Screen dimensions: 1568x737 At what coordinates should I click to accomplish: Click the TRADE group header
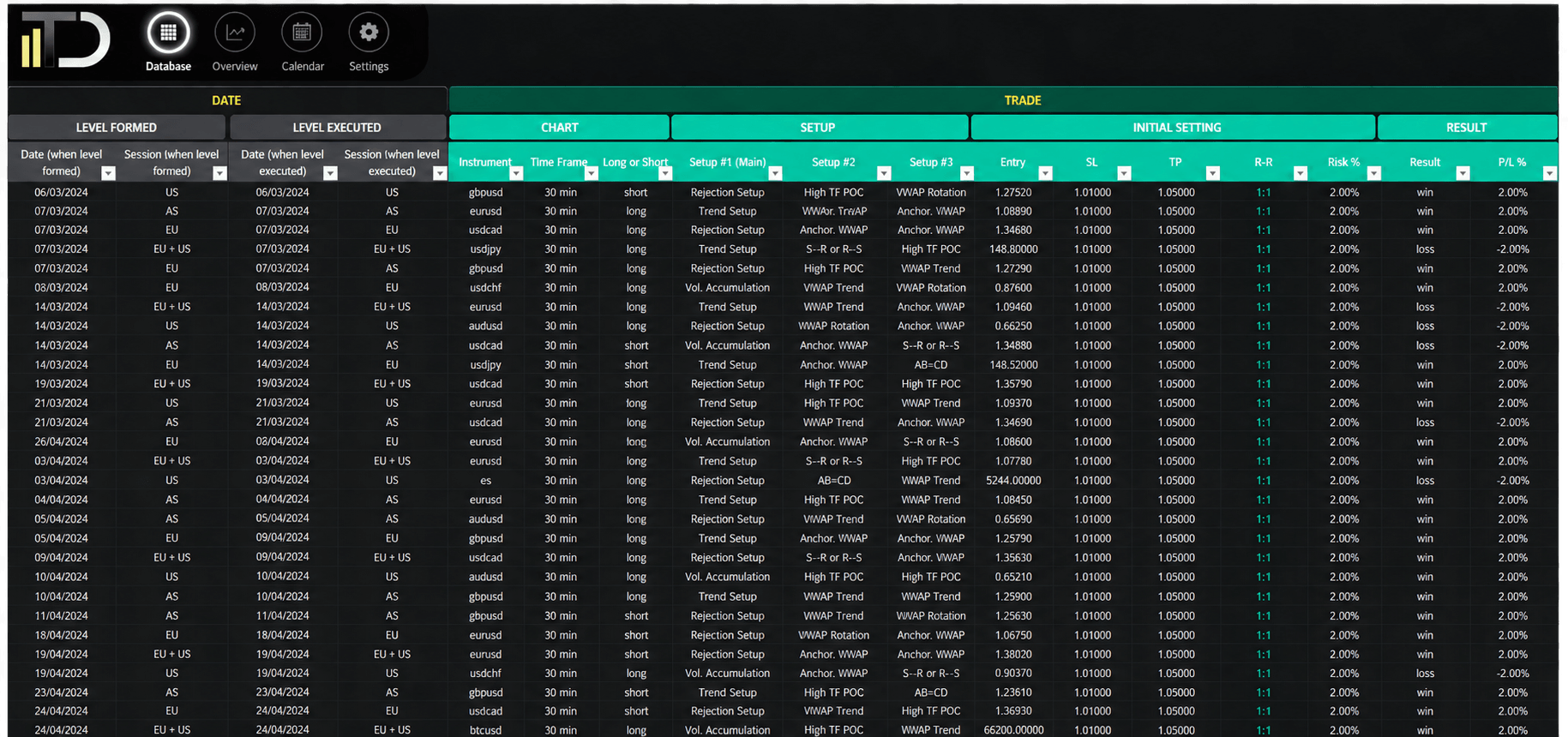1004,99
